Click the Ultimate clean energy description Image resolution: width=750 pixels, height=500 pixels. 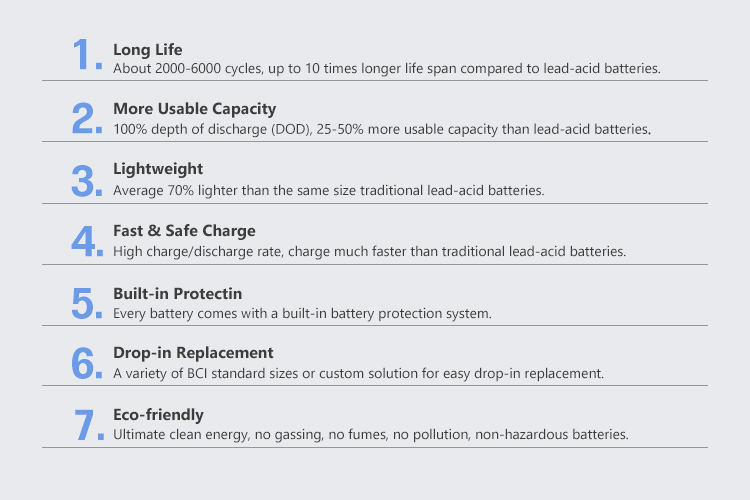(x=371, y=434)
